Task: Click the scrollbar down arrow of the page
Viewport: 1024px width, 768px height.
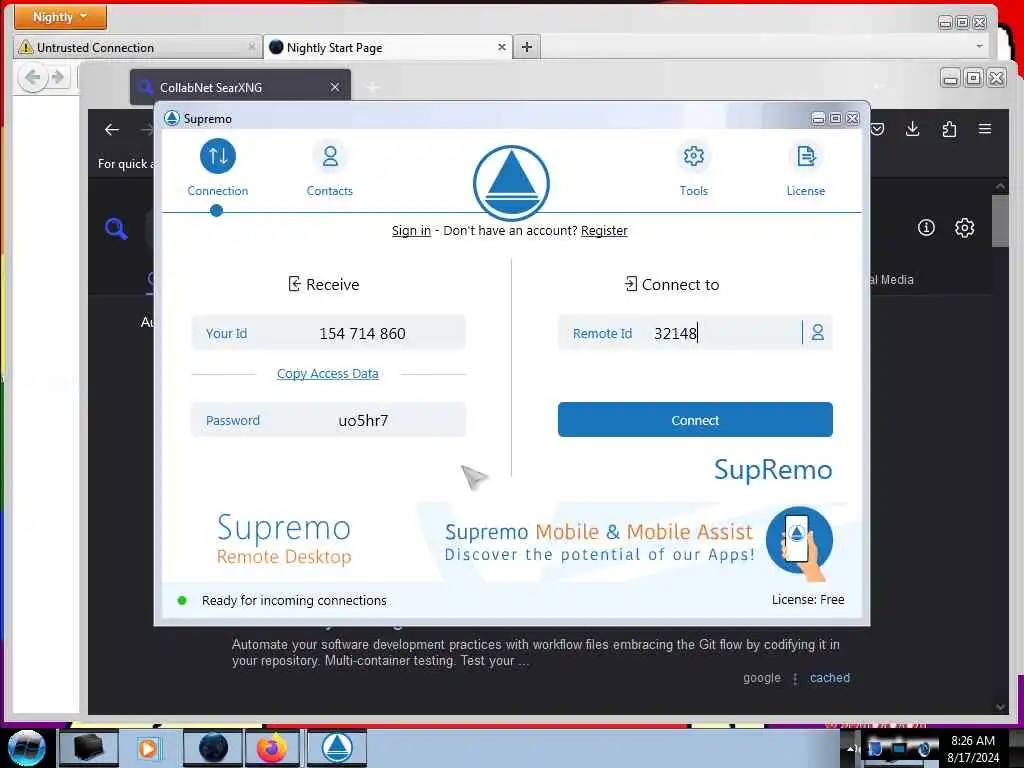Action: [x=1000, y=707]
